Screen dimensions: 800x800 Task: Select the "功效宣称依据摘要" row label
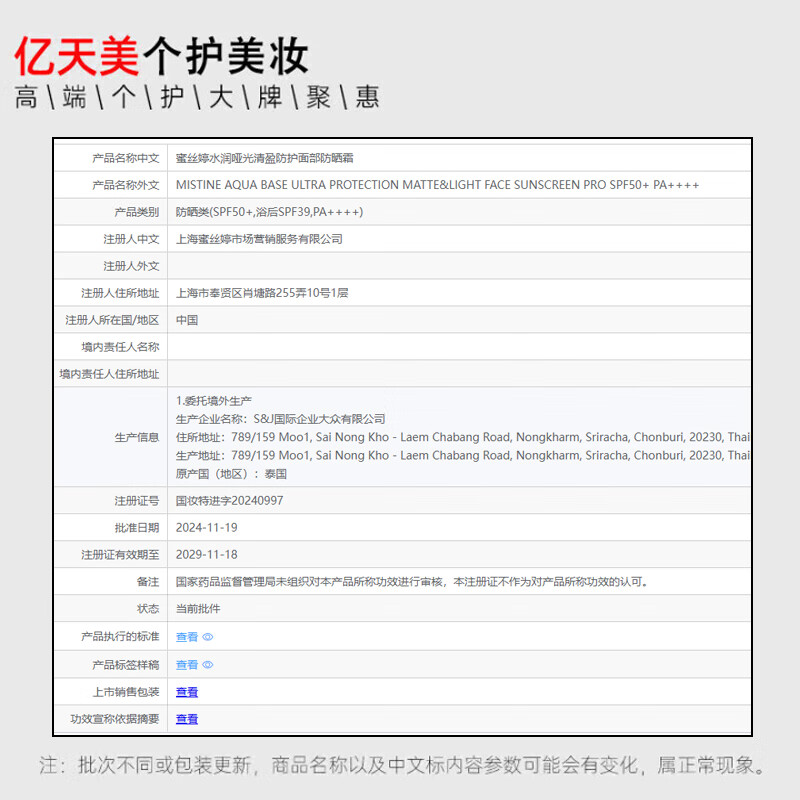click(x=115, y=719)
